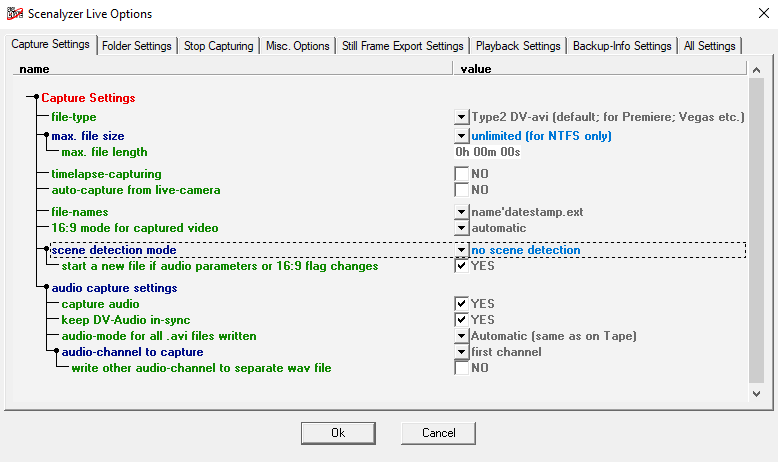778x462 pixels.
Task: Switch to the Folder Settings tab
Action: coord(138,46)
